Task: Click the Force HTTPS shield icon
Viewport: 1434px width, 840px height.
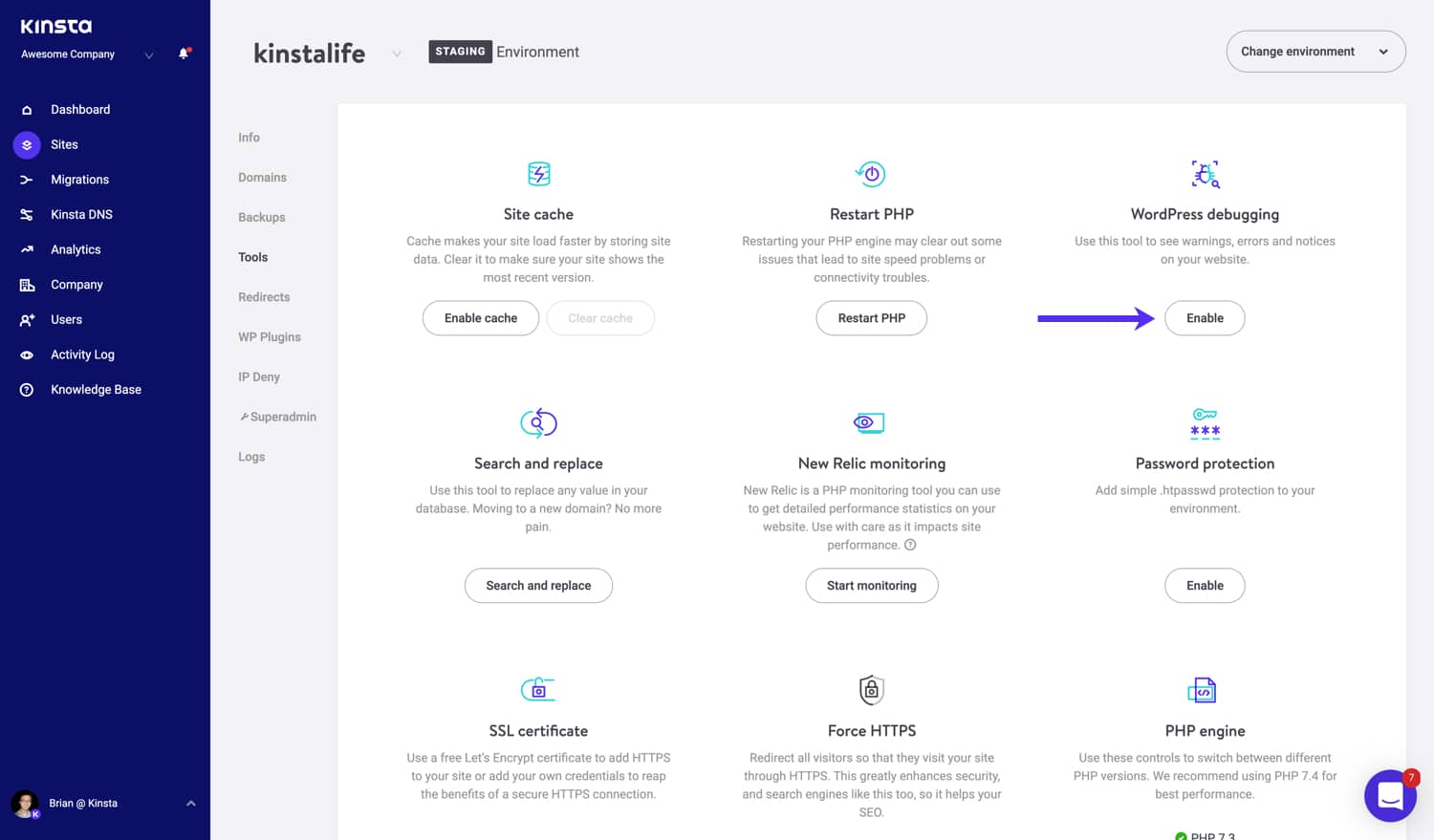Action: click(871, 689)
